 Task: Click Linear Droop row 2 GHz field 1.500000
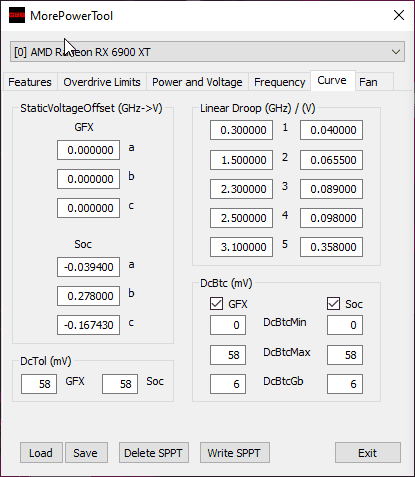tap(241, 160)
